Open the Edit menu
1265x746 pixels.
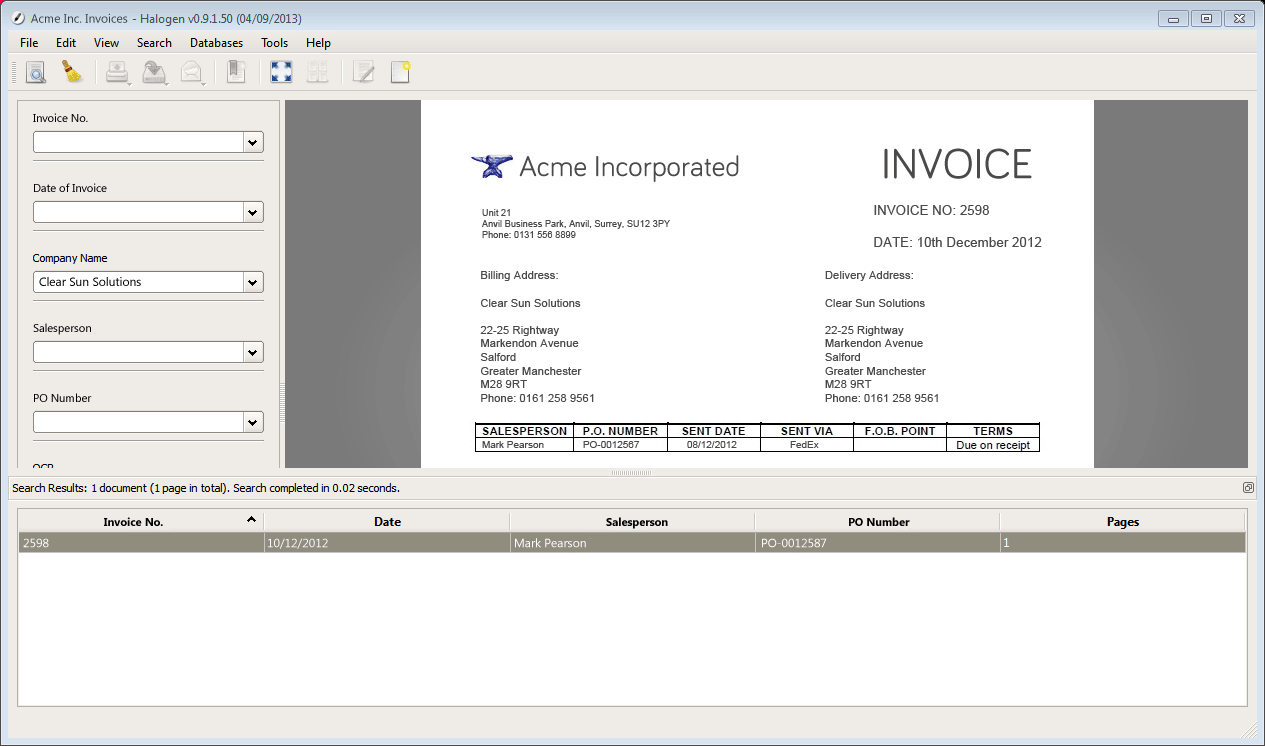(x=66, y=43)
